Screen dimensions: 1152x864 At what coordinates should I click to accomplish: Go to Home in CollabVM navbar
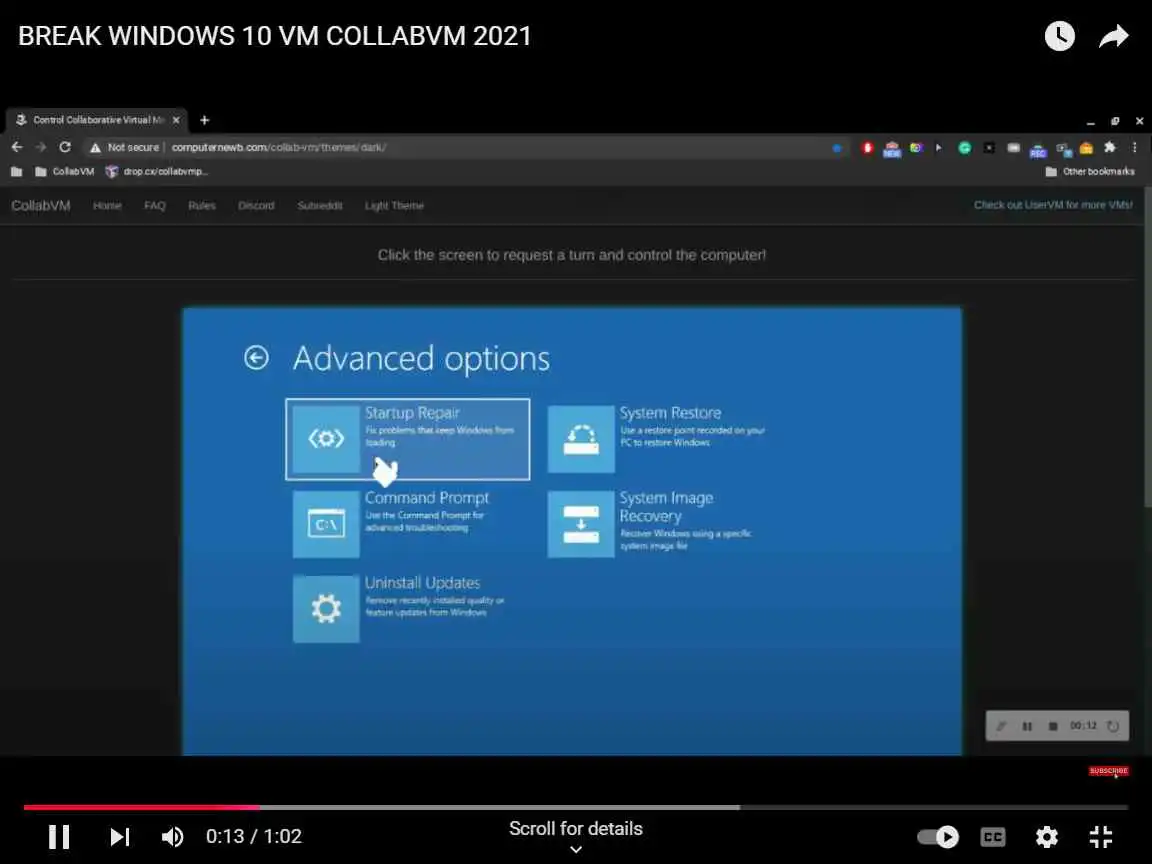(107, 206)
